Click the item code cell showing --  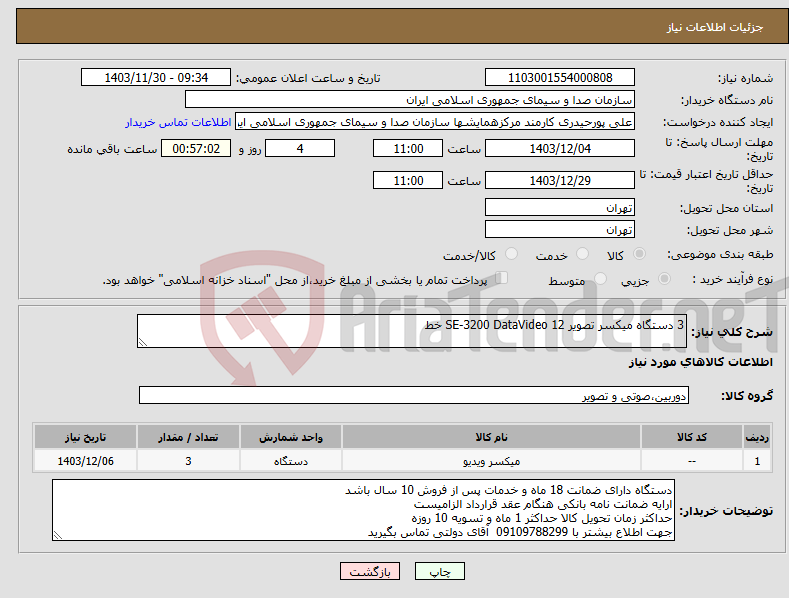click(692, 461)
